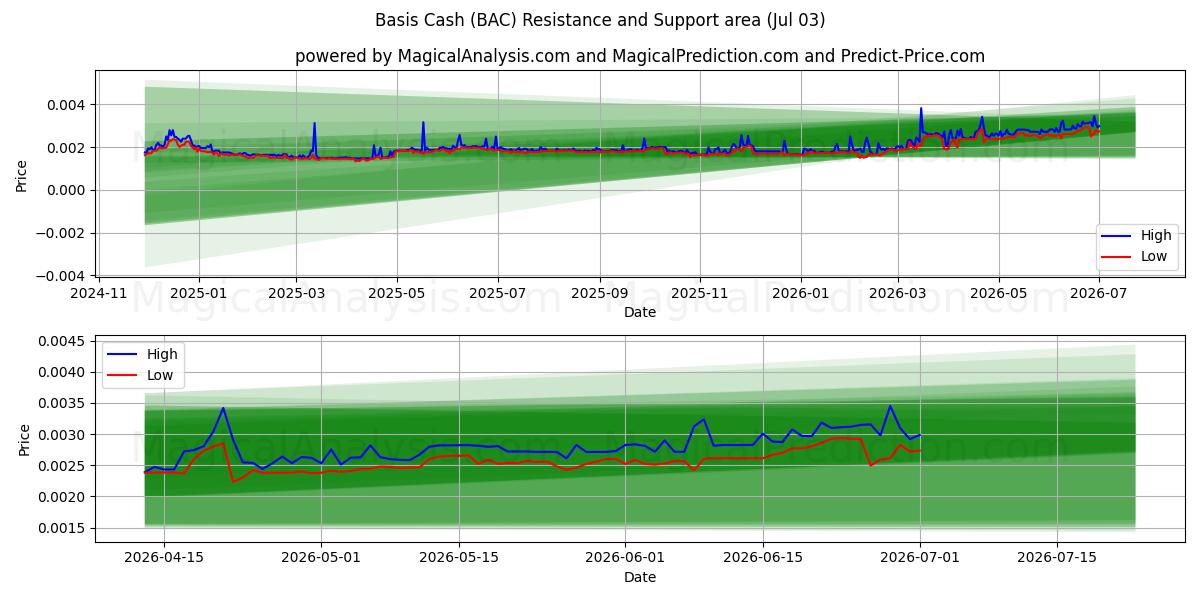Viewport: 1200px width, 600px height.
Task: Click the bottom chart x-axis label '2026-05-15'
Action: [x=459, y=559]
